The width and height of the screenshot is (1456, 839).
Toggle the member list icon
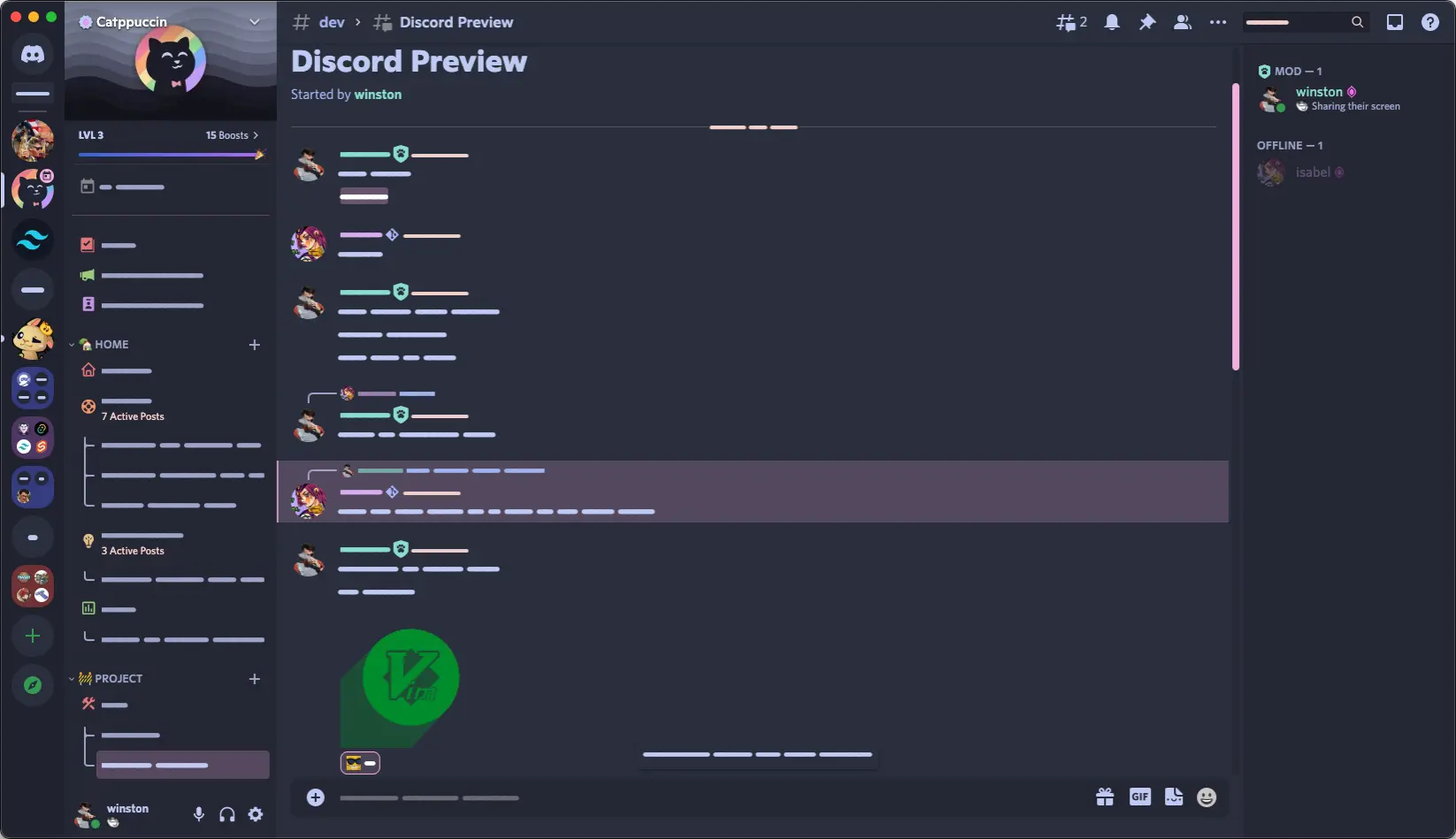1182,22
